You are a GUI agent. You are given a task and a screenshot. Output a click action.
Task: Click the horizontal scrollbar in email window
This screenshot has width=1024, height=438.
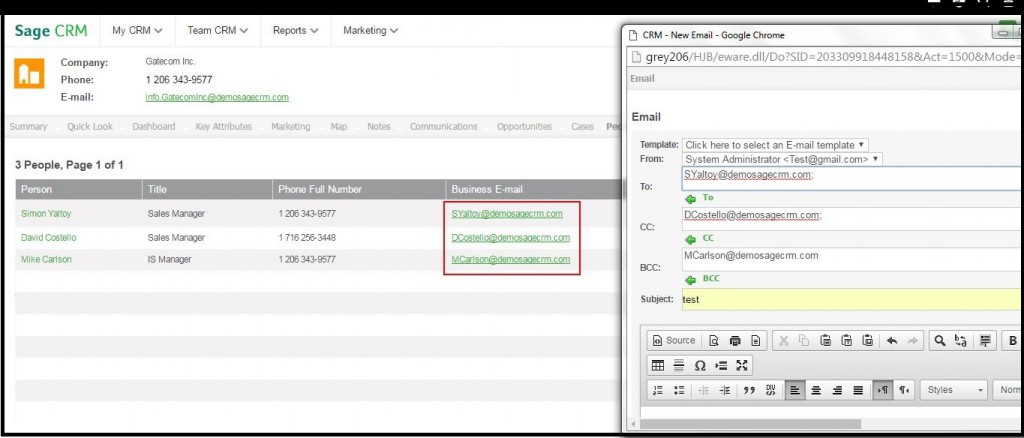[750, 424]
